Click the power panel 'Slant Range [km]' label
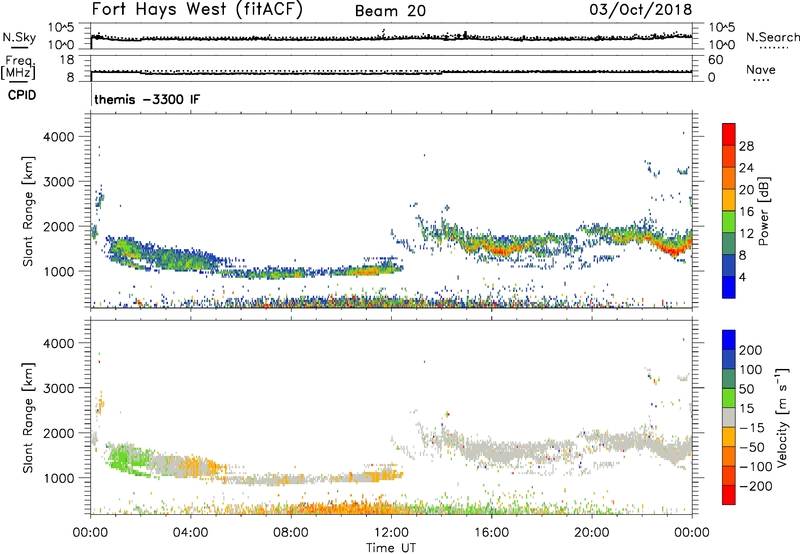 coord(28,211)
